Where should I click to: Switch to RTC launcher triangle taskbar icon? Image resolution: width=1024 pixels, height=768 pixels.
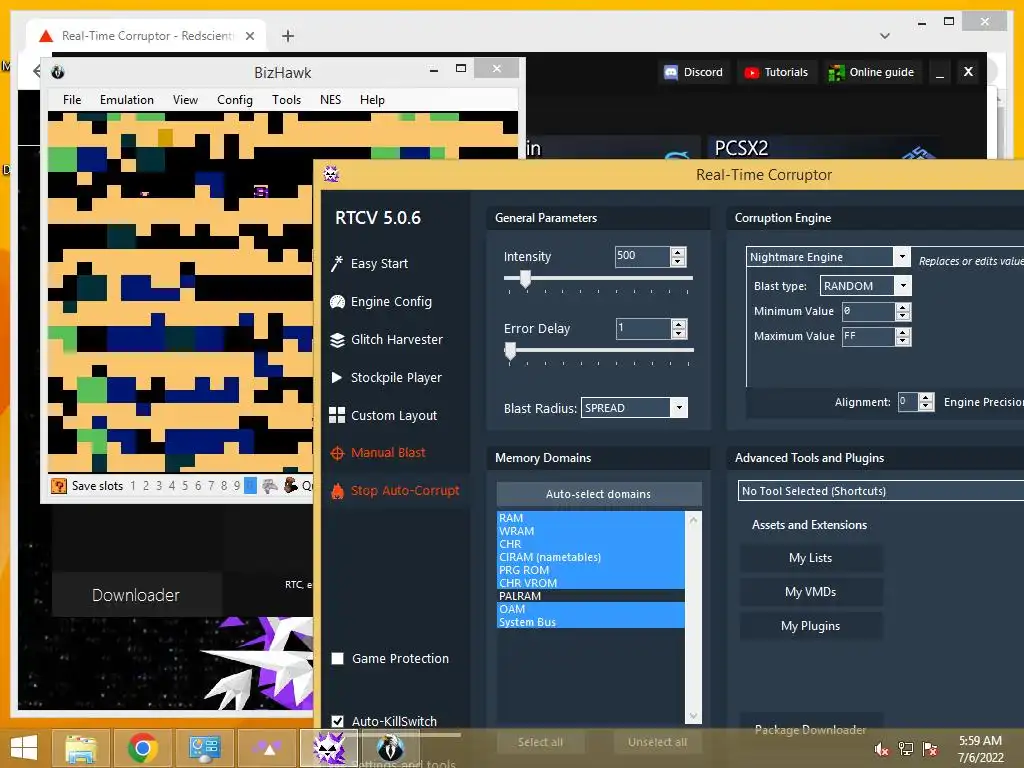[x=266, y=748]
